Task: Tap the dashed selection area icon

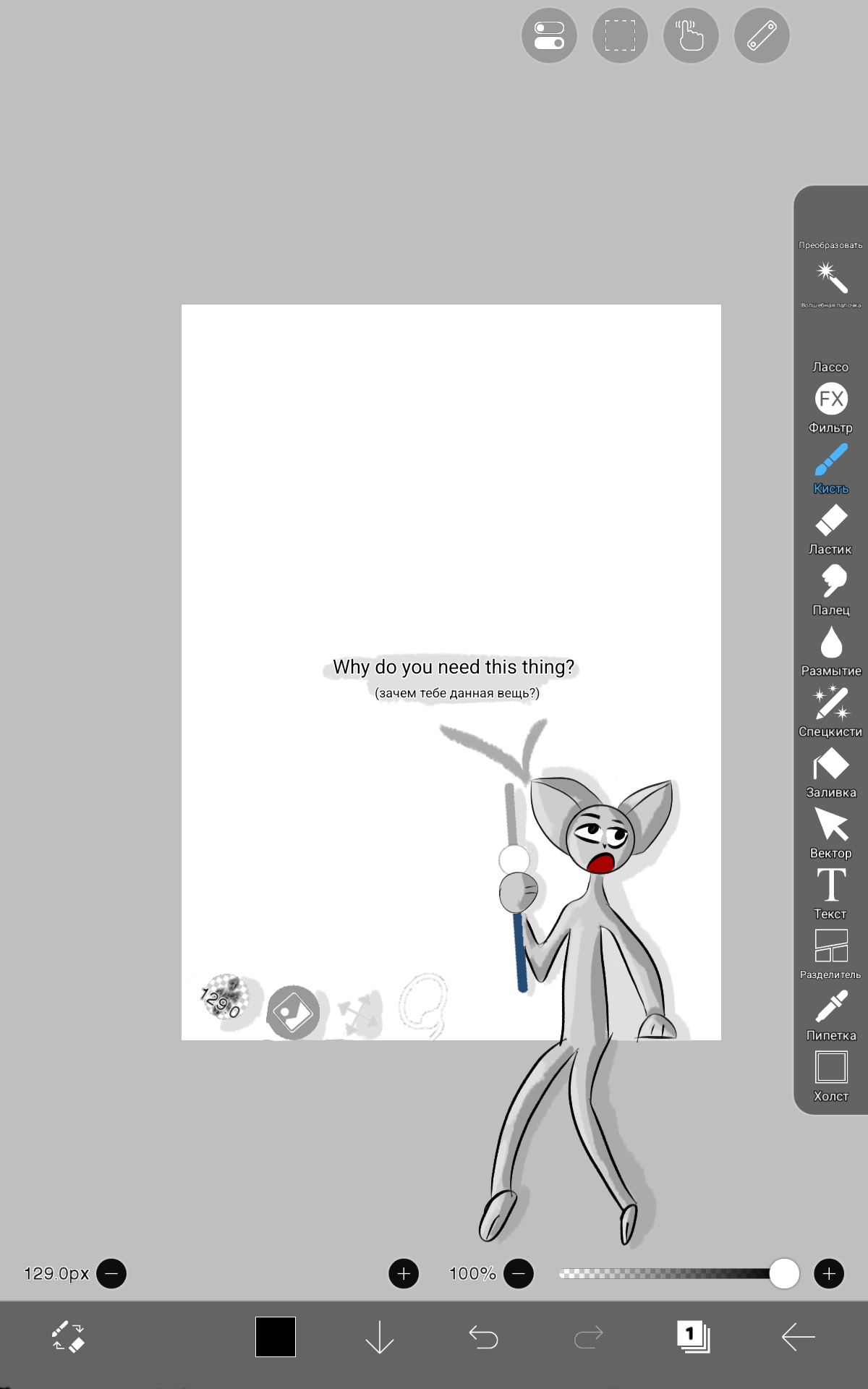Action: (x=620, y=35)
